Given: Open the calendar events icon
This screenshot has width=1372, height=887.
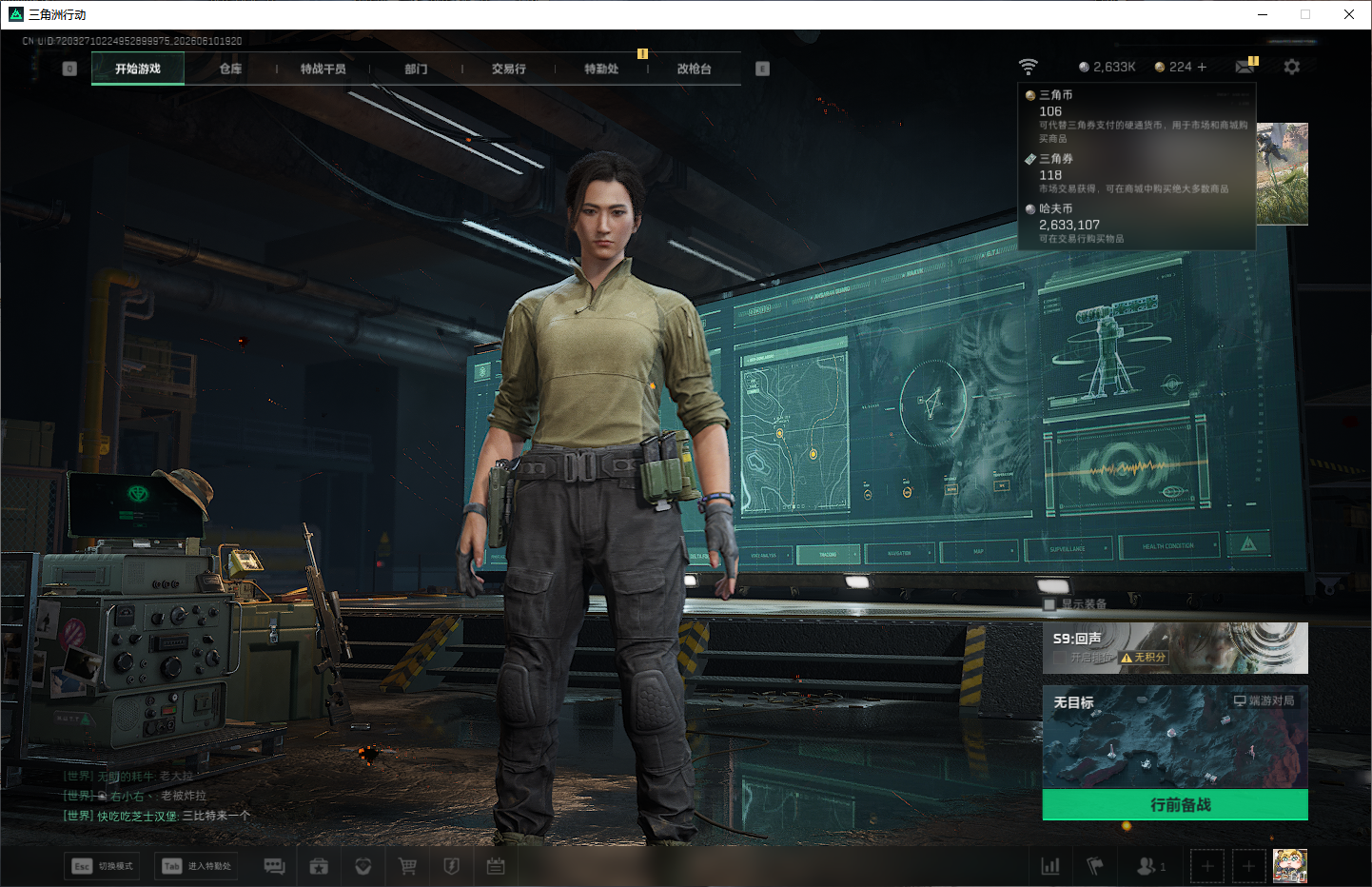Looking at the screenshot, I should click(496, 866).
